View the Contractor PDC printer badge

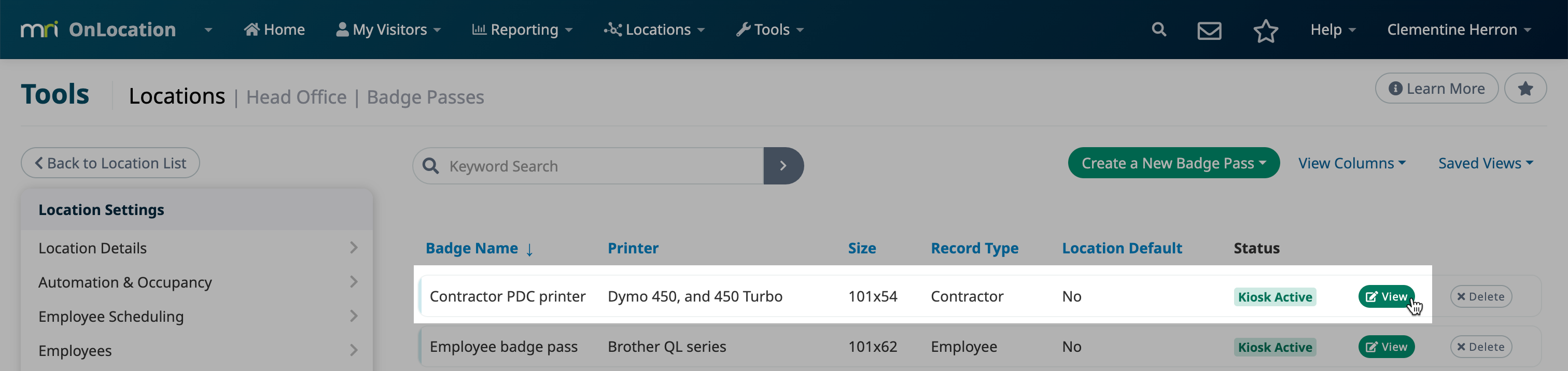[1386, 296]
